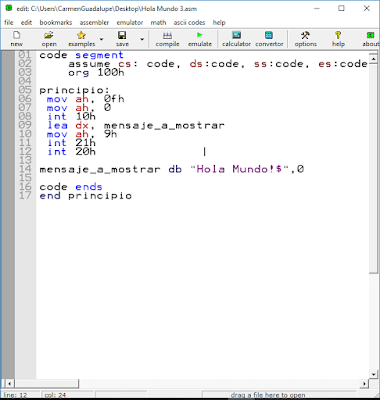This screenshot has height=400, width=380.
Task: Expand the save dropdown arrow
Action: tap(142, 39)
